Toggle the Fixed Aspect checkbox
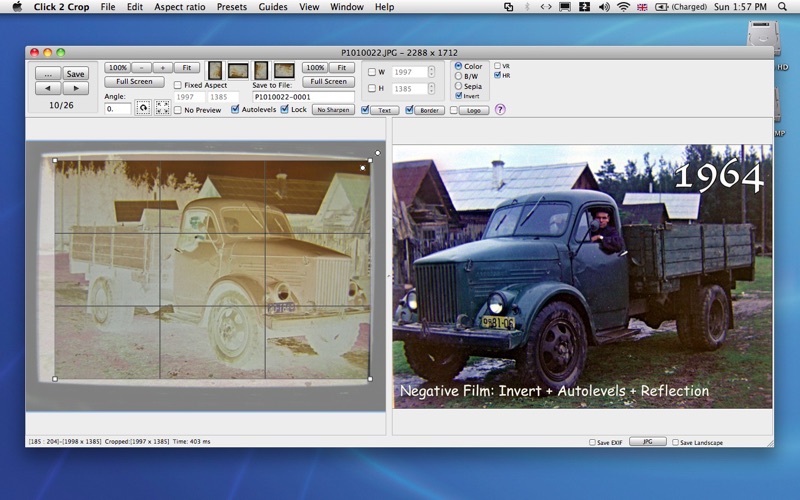This screenshot has height=500, width=800. pos(178,85)
